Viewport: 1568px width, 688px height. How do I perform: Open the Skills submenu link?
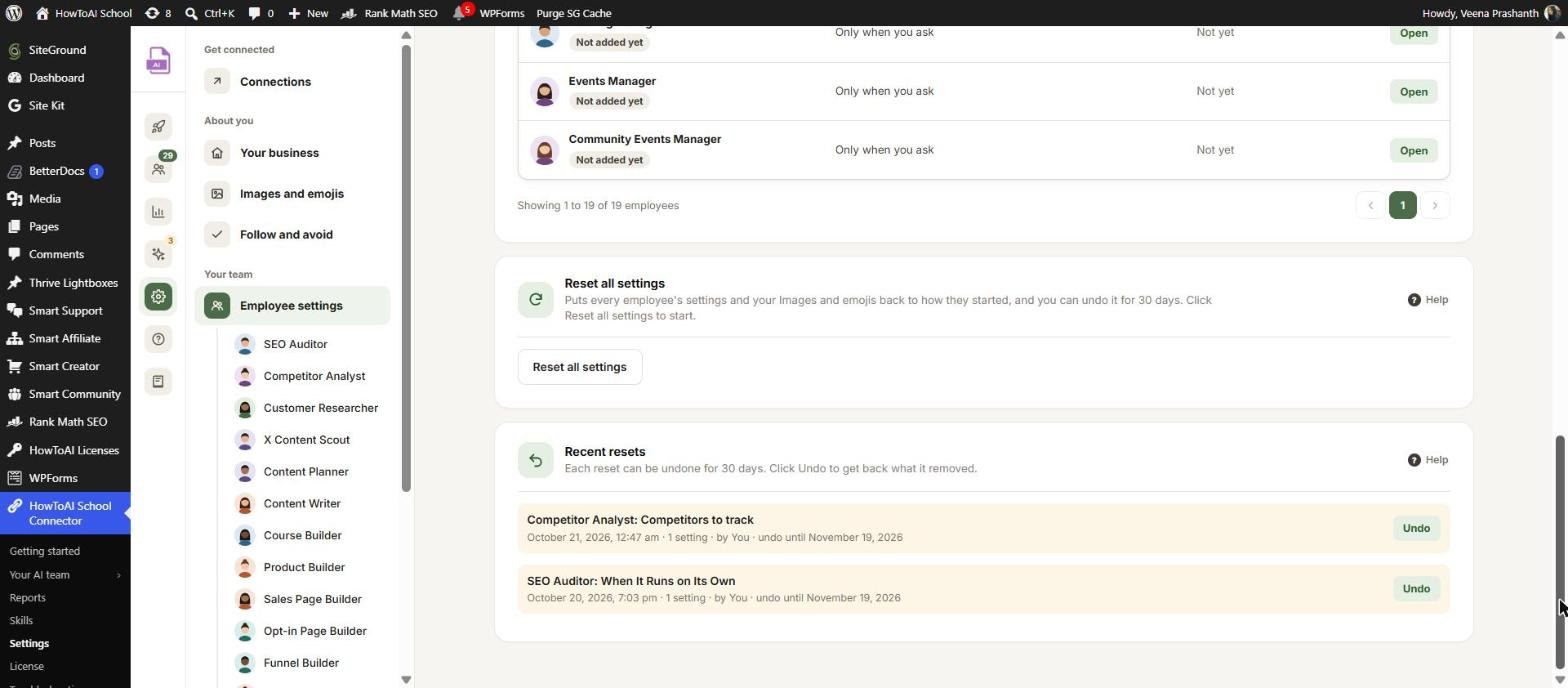point(21,621)
